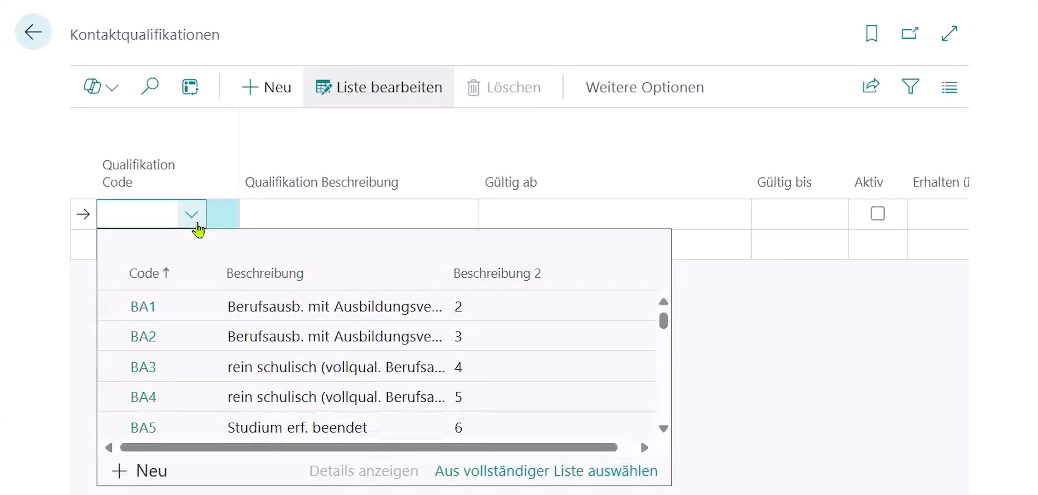The width and height of the screenshot is (1038, 495).
Task: Open the filter pane icon
Action: 910,87
